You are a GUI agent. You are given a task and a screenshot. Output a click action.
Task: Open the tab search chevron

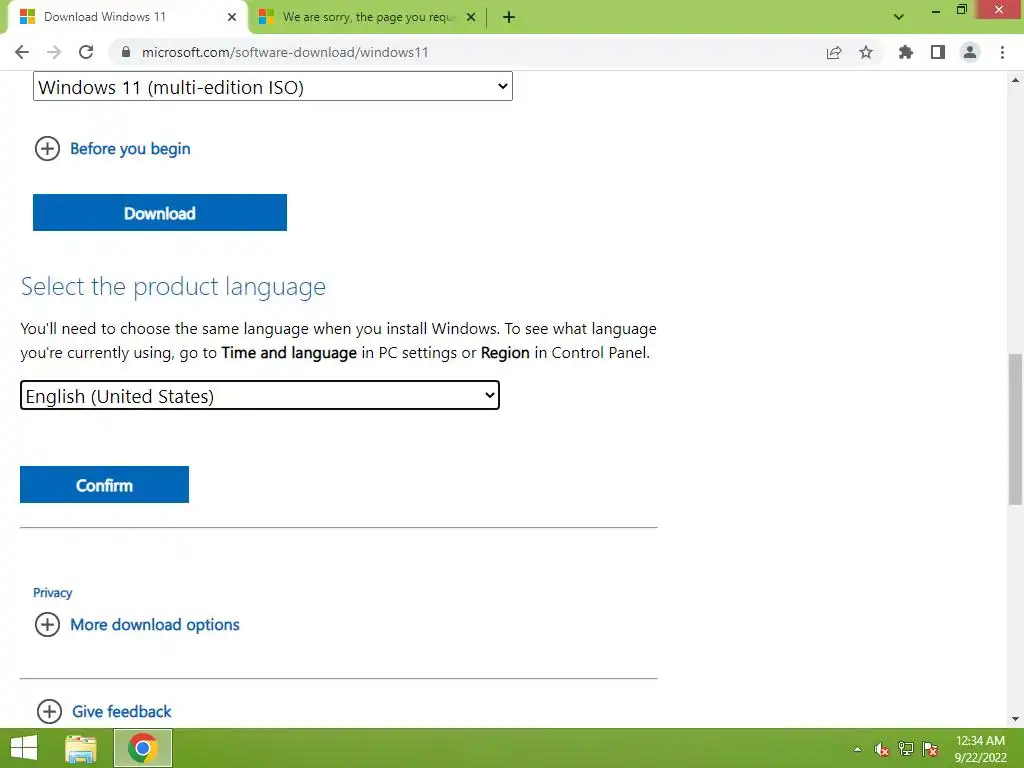tap(899, 17)
